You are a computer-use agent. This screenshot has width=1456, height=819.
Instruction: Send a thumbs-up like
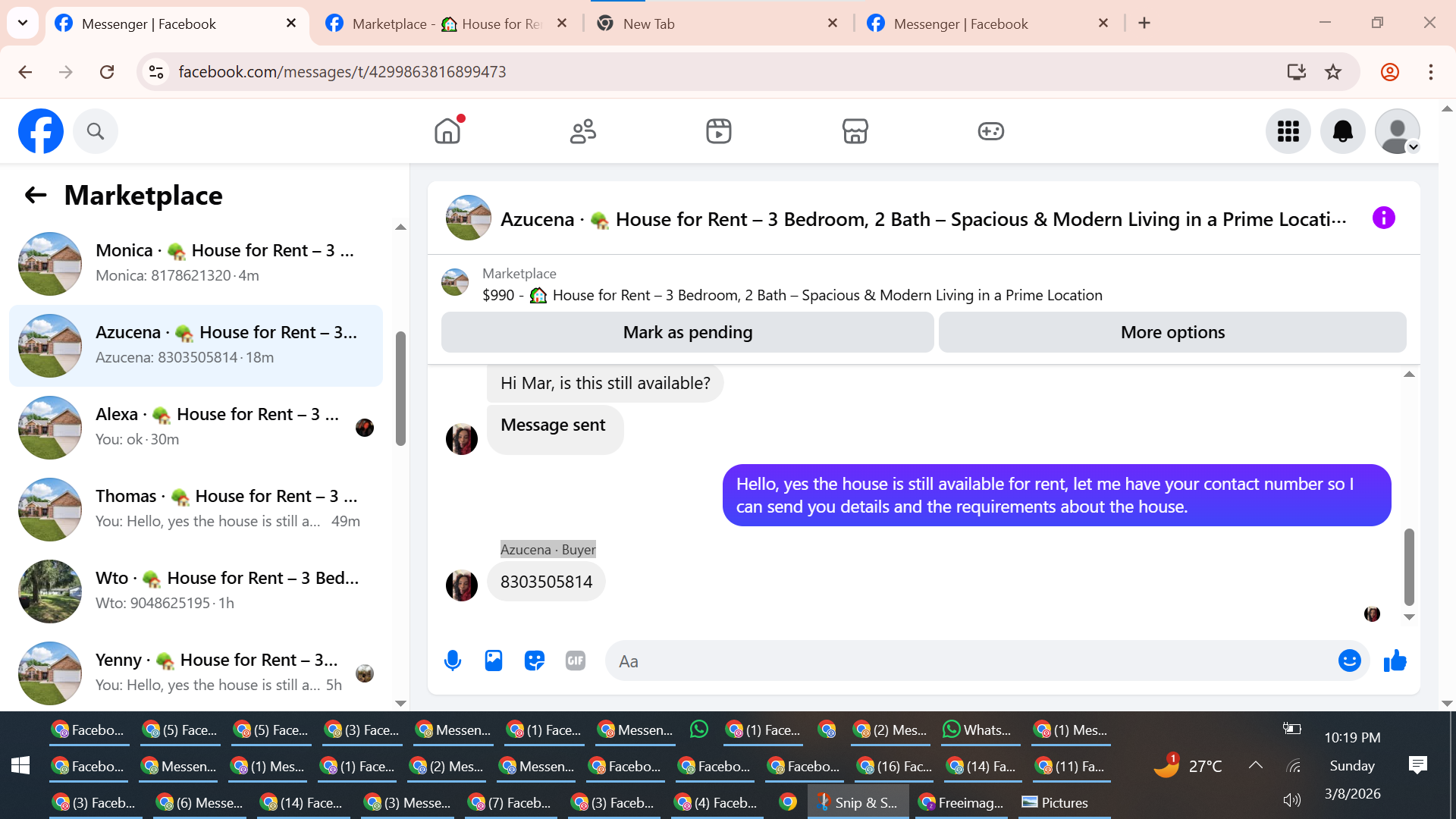(1395, 661)
